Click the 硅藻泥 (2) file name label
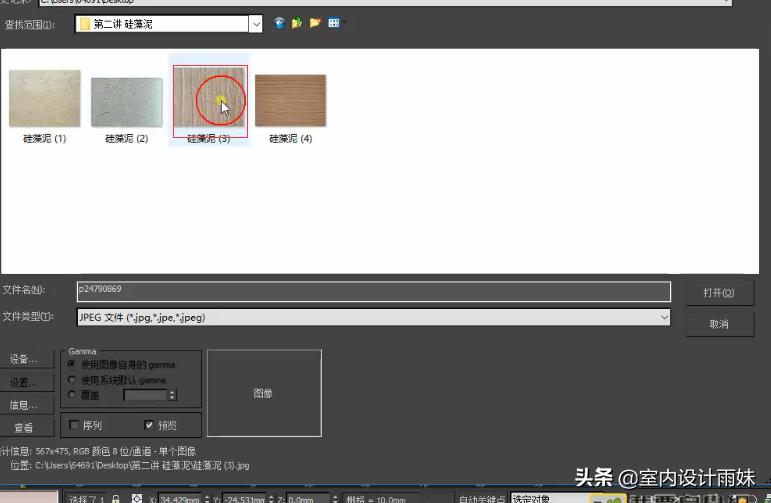This screenshot has width=771, height=503. [127, 139]
